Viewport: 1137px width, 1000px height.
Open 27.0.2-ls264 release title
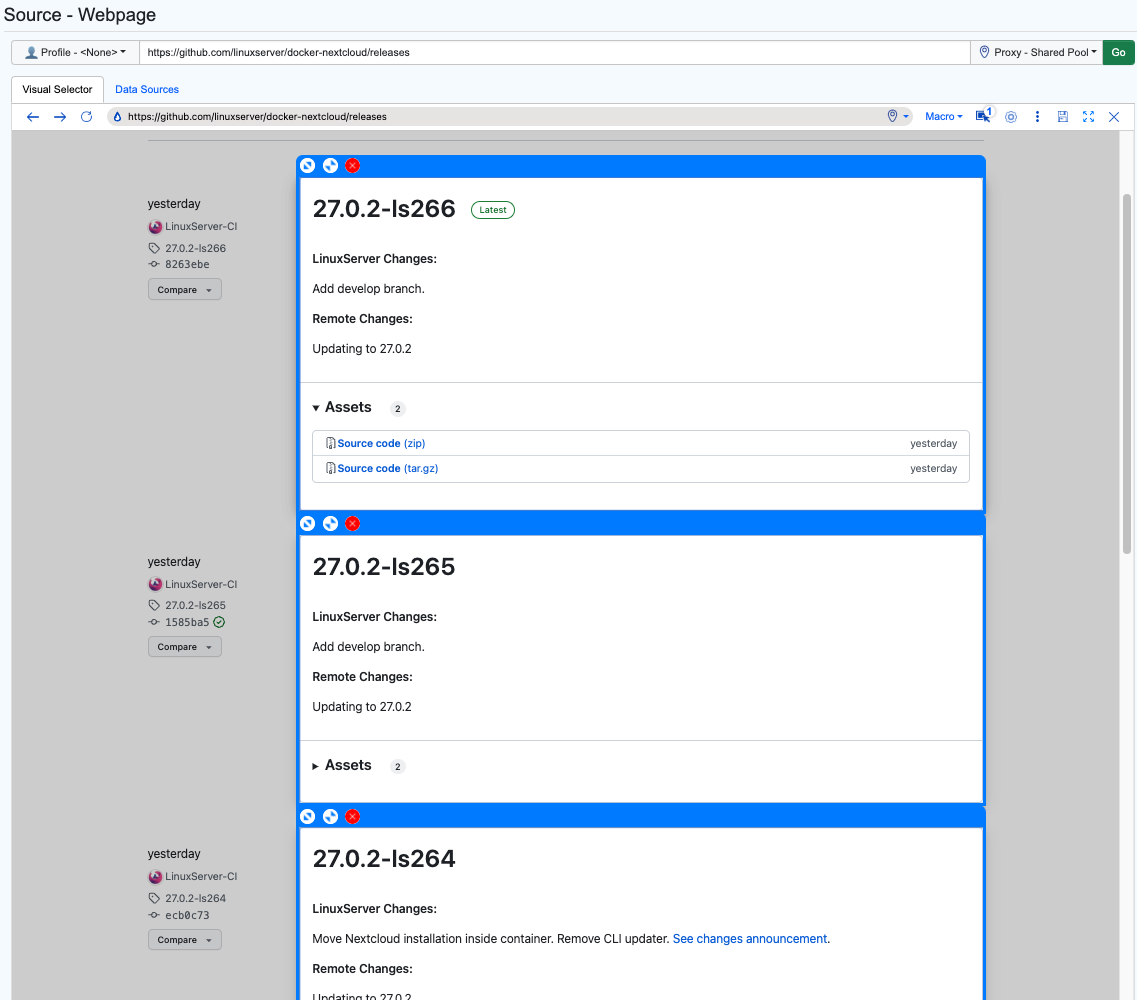click(x=384, y=859)
